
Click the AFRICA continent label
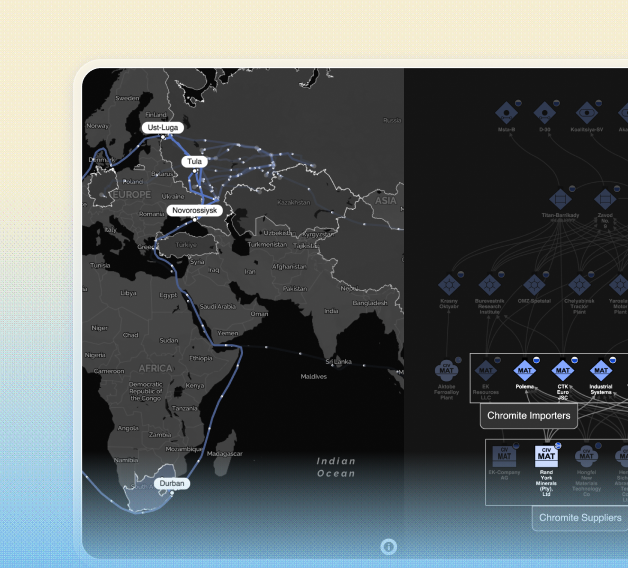point(155,368)
